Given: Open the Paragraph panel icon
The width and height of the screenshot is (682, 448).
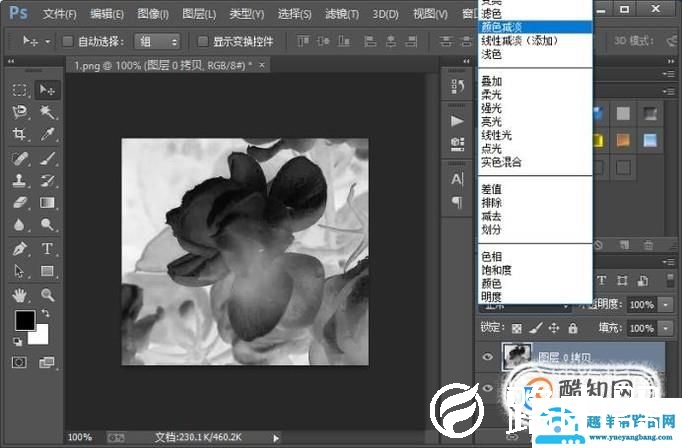Looking at the screenshot, I should coord(457,202).
